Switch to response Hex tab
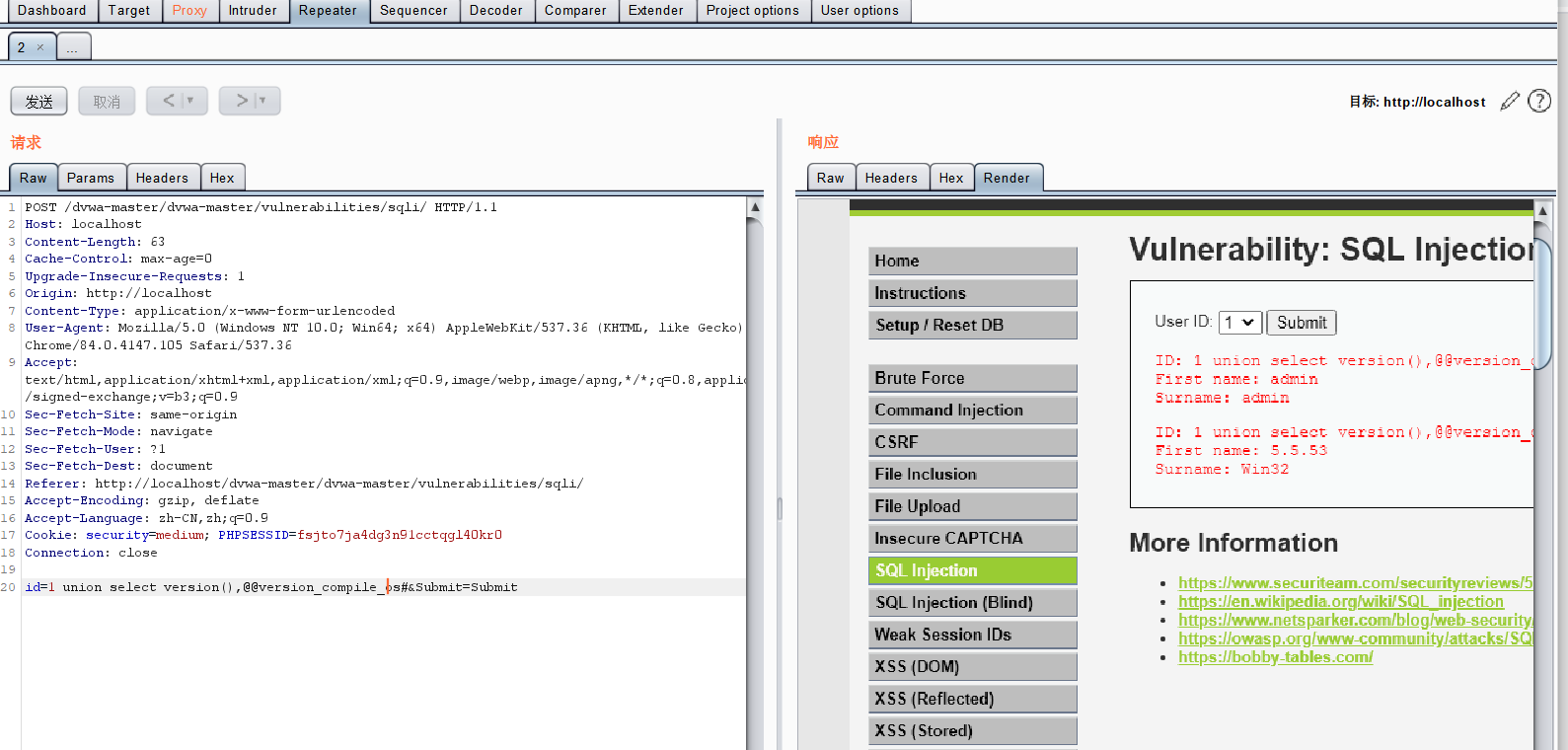This screenshot has height=750, width=1568. pos(951,178)
